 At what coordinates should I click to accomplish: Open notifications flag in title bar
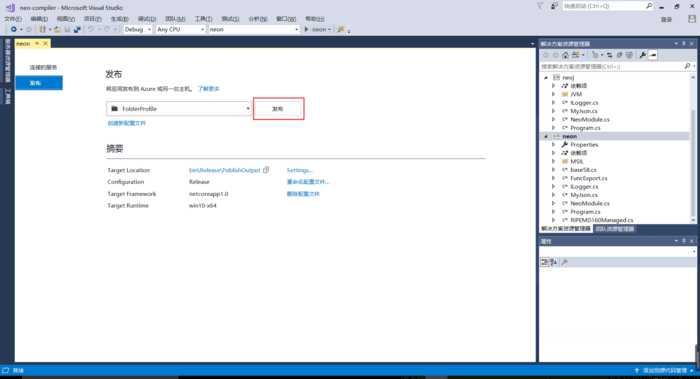tap(540, 6)
